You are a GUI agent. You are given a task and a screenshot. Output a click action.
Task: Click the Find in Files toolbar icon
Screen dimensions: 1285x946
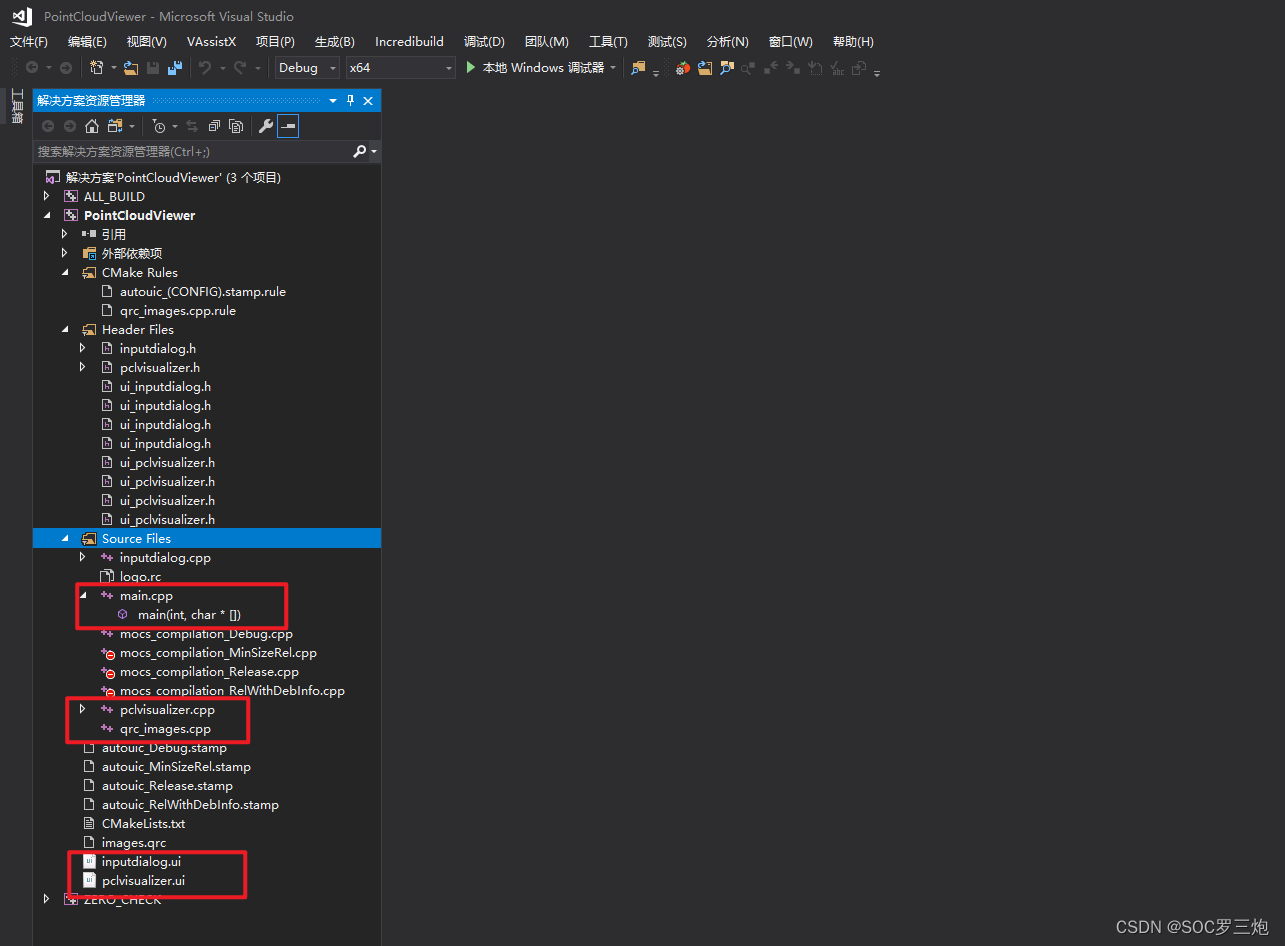tap(638, 68)
